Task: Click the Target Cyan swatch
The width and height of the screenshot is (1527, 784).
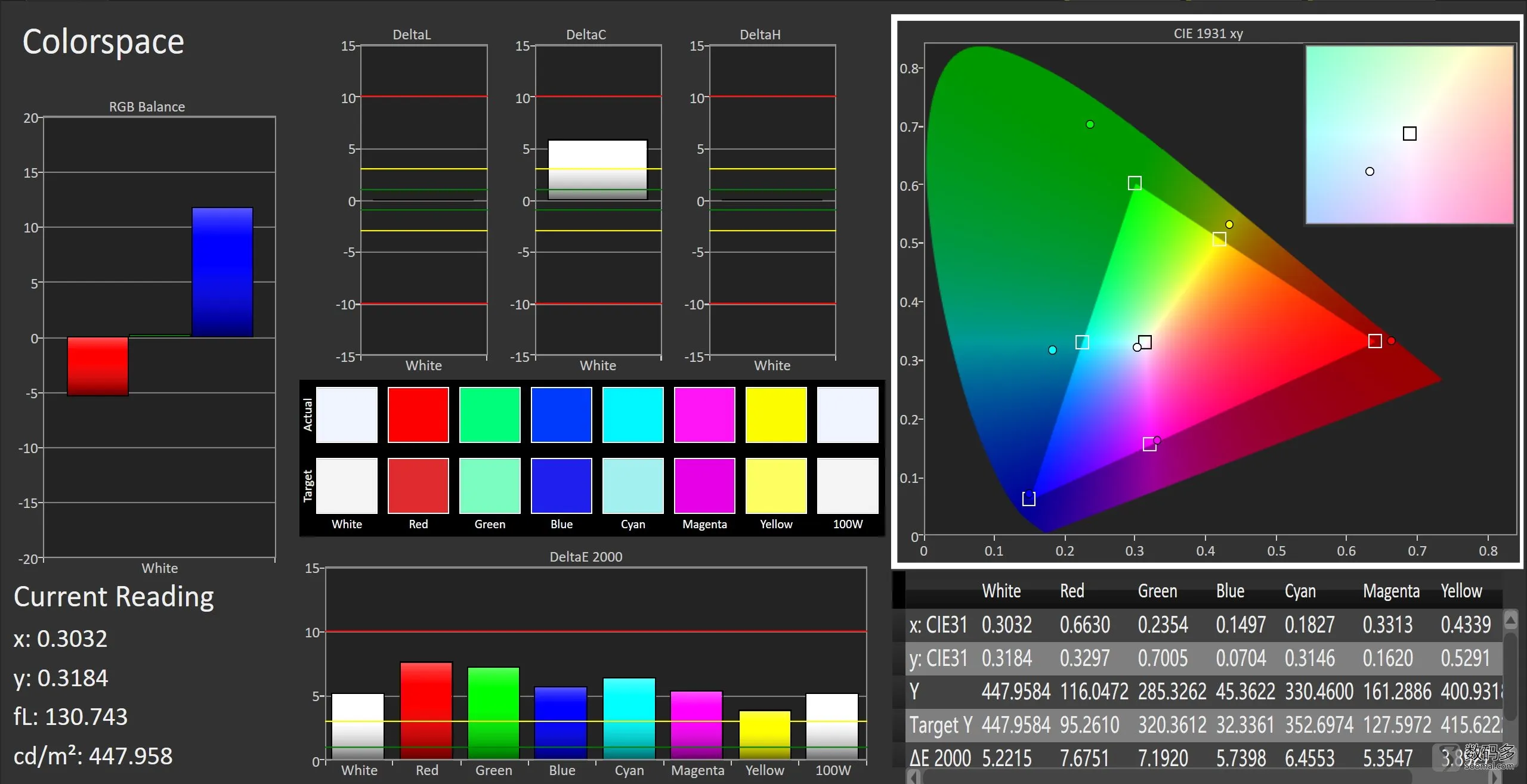Action: coord(633,486)
